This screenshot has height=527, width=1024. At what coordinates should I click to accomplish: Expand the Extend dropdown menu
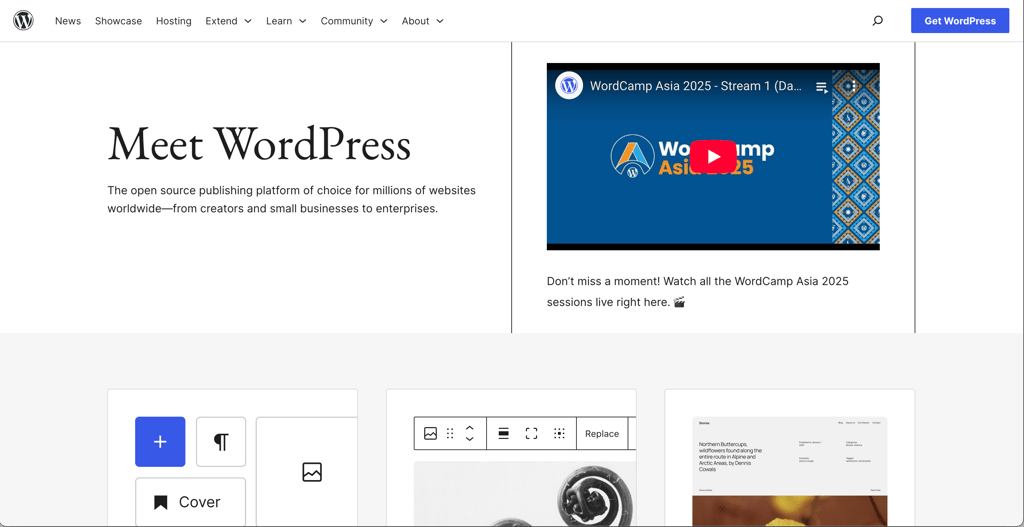229,21
